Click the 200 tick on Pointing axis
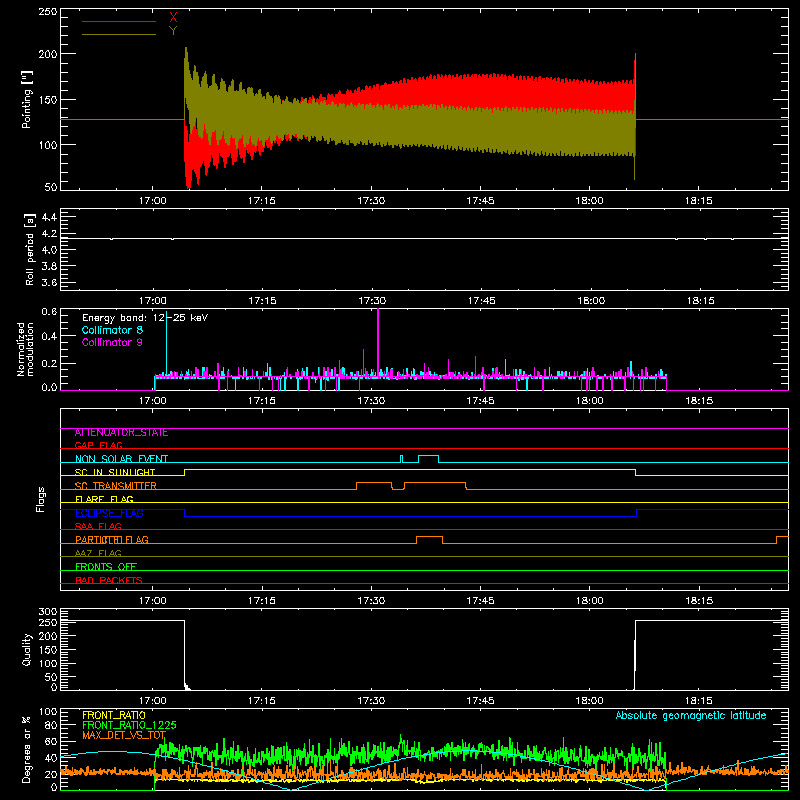800x800 pixels. (x=47, y=54)
